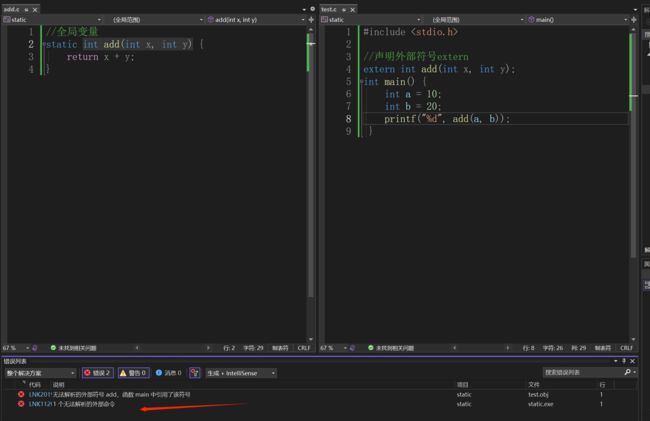650x421 pixels.
Task: Open the LNK2019 error code link
Action: [40, 394]
